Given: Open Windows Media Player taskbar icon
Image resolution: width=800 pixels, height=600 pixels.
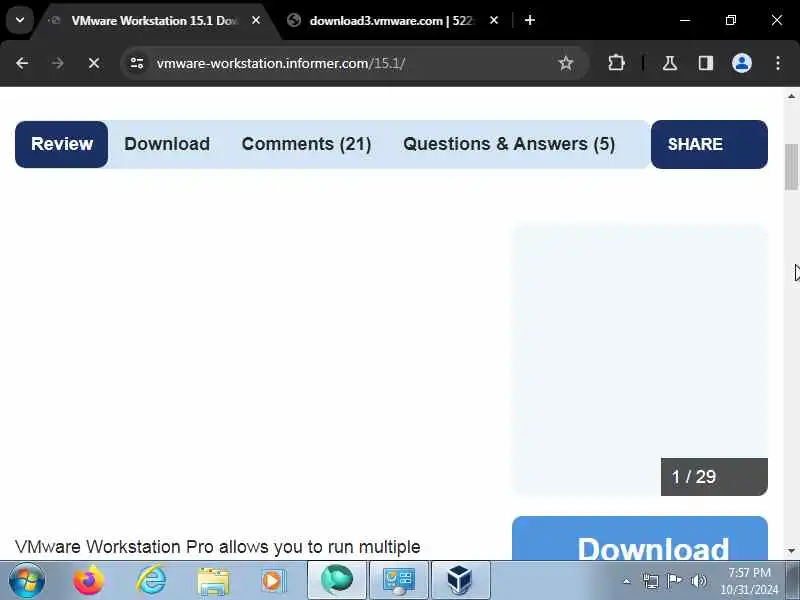Looking at the screenshot, I should point(274,581).
